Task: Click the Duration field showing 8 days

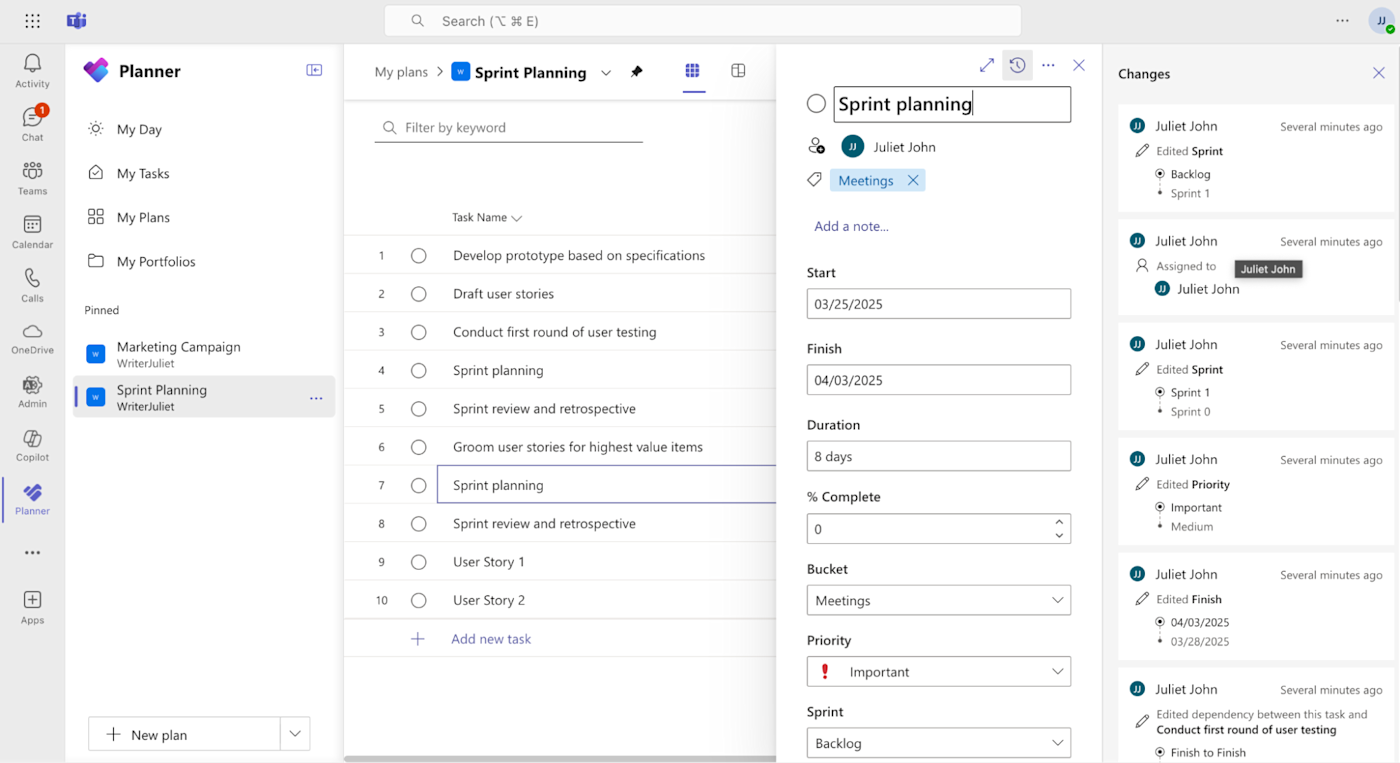Action: (939, 456)
